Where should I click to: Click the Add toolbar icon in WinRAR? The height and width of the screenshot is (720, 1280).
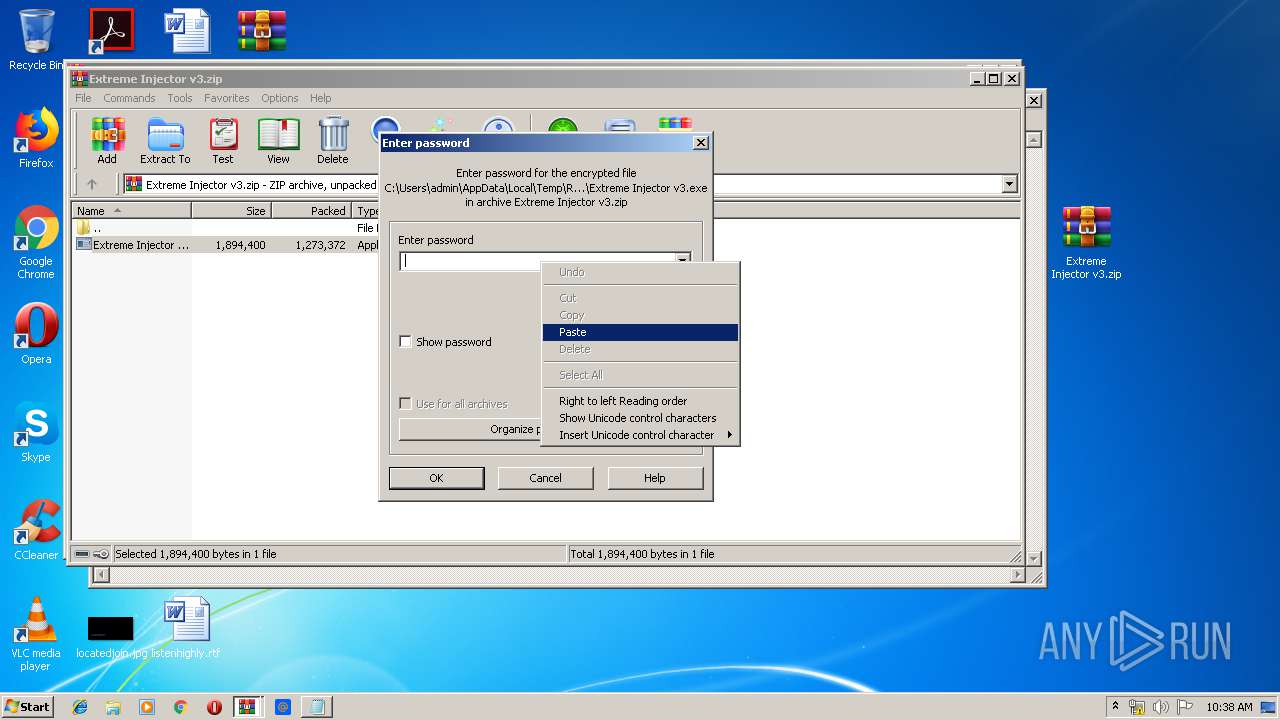click(107, 141)
